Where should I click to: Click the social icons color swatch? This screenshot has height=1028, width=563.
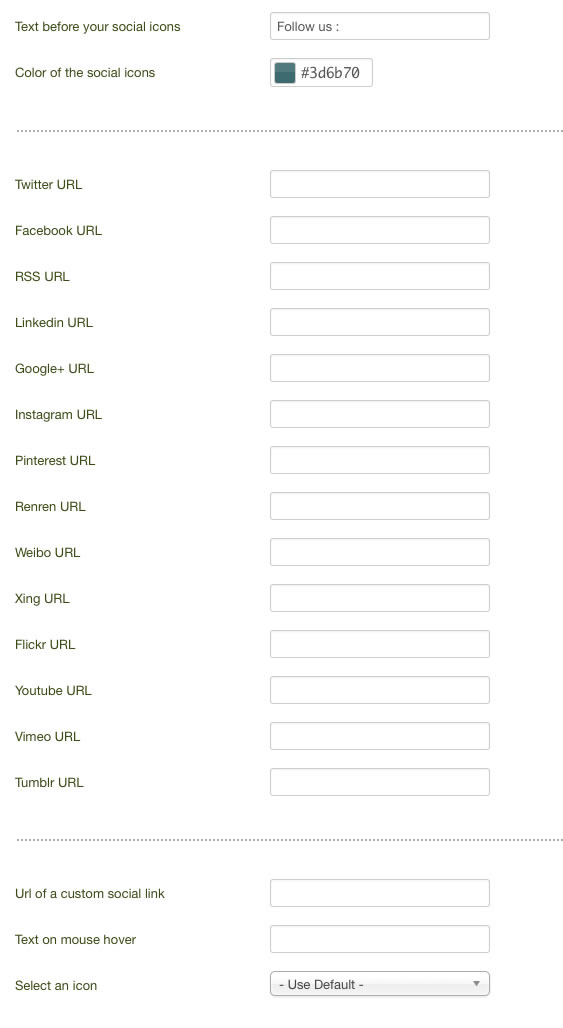[284, 73]
